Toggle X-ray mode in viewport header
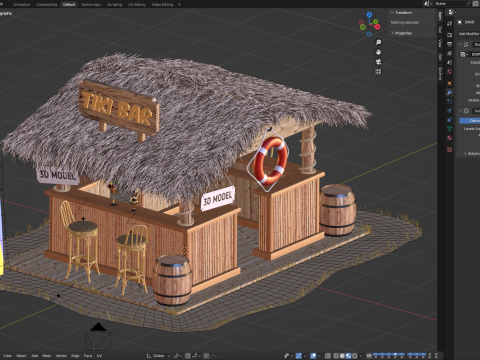This screenshot has width=480, height=360. [x=327, y=356]
